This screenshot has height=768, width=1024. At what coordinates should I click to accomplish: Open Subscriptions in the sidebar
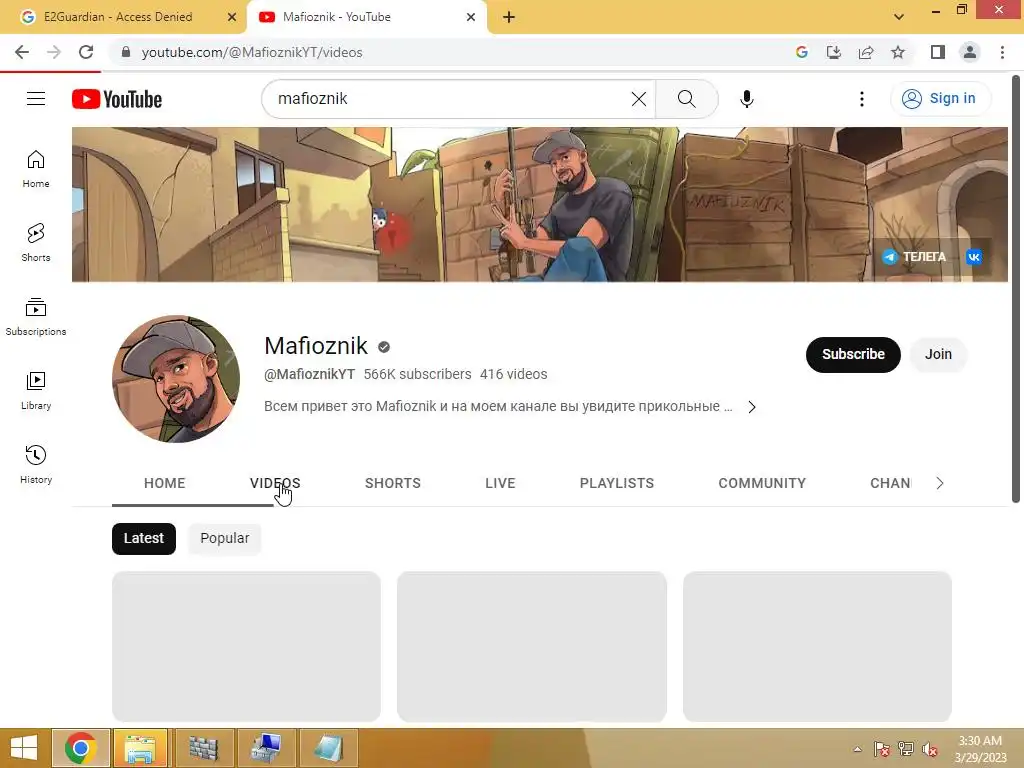pyautogui.click(x=36, y=317)
